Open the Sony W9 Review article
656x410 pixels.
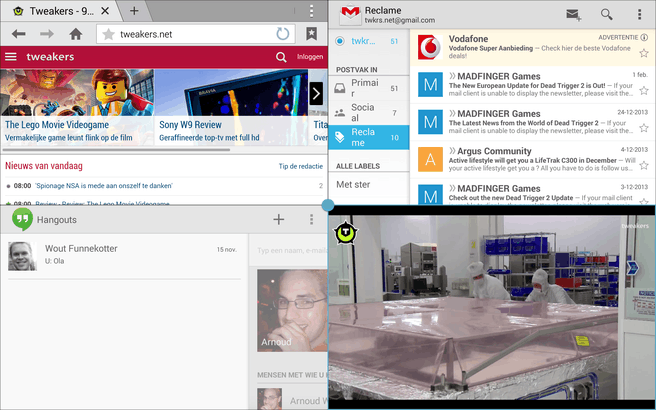(231, 107)
